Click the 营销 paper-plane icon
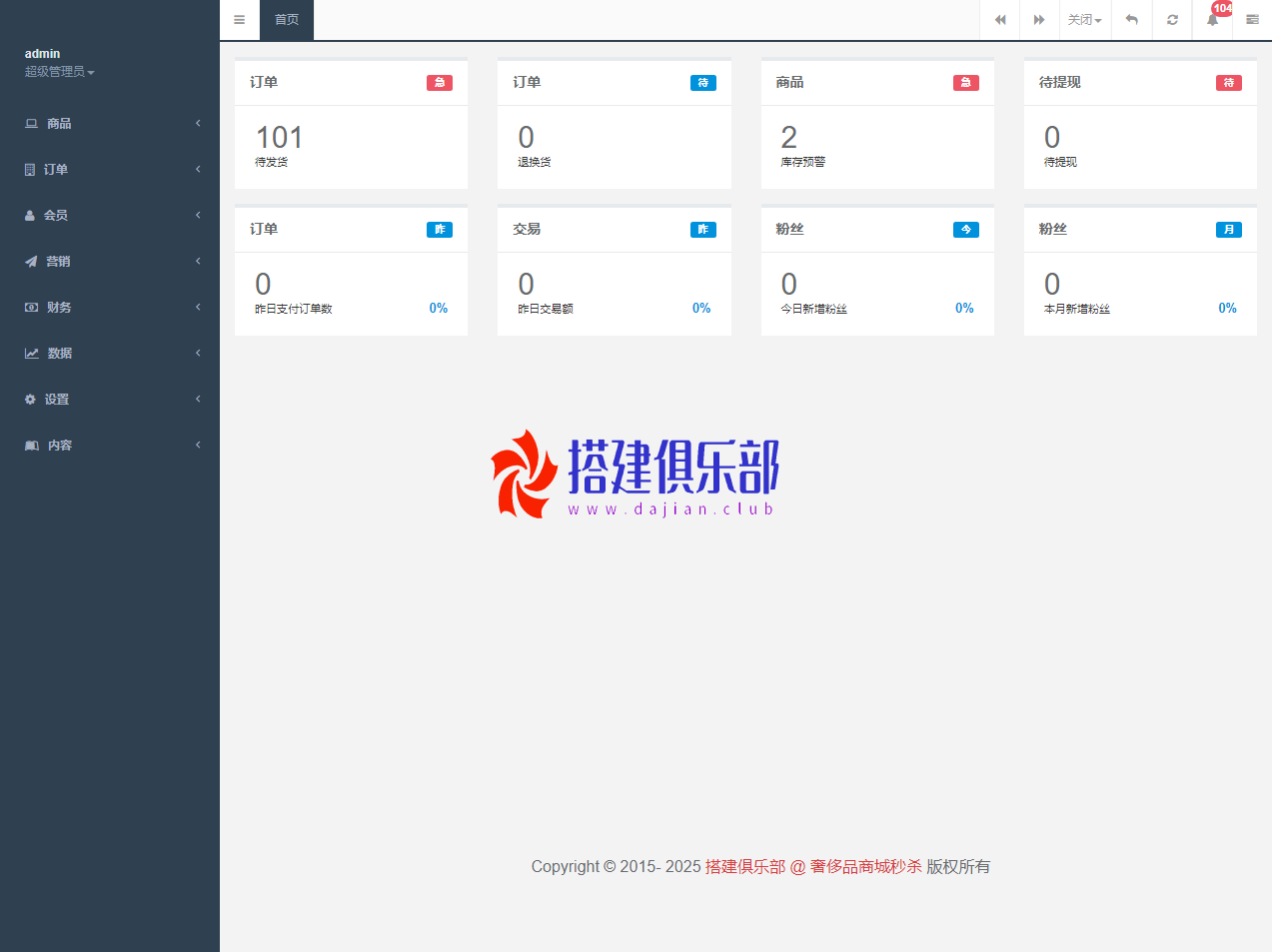The image size is (1272, 952). [x=31, y=262]
